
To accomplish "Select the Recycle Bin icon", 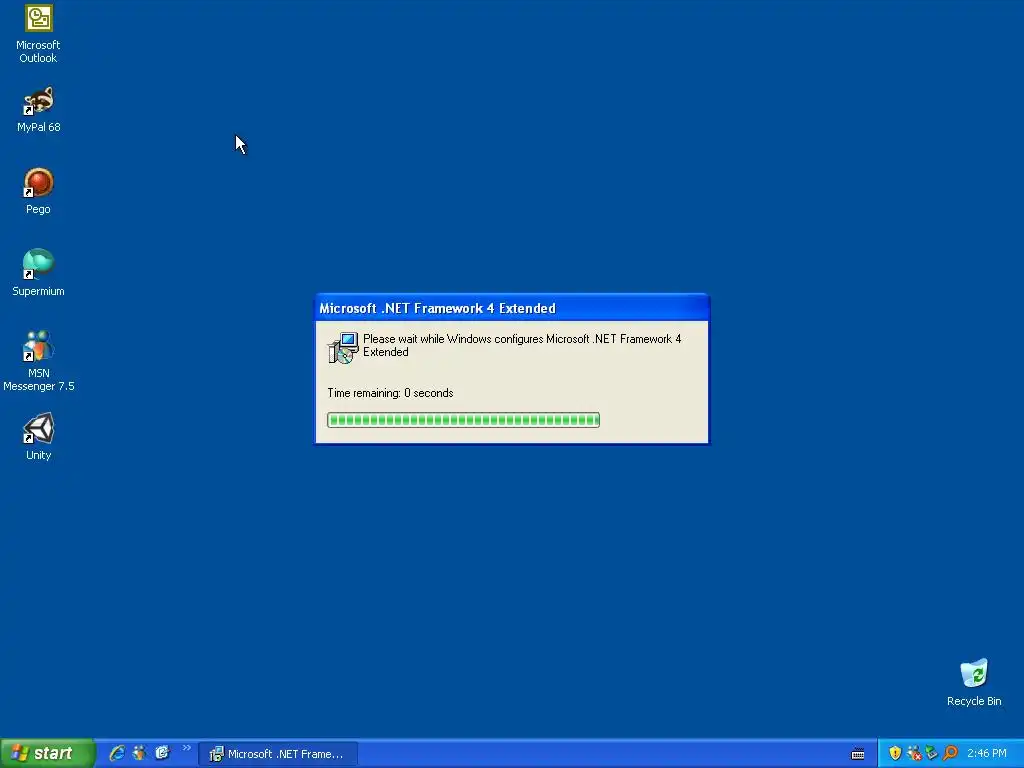I will [974, 683].
